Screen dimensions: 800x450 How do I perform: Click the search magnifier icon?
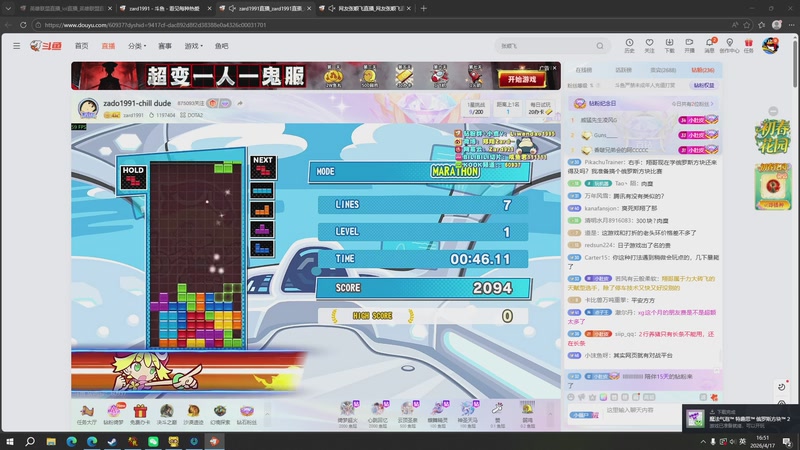tap(600, 46)
